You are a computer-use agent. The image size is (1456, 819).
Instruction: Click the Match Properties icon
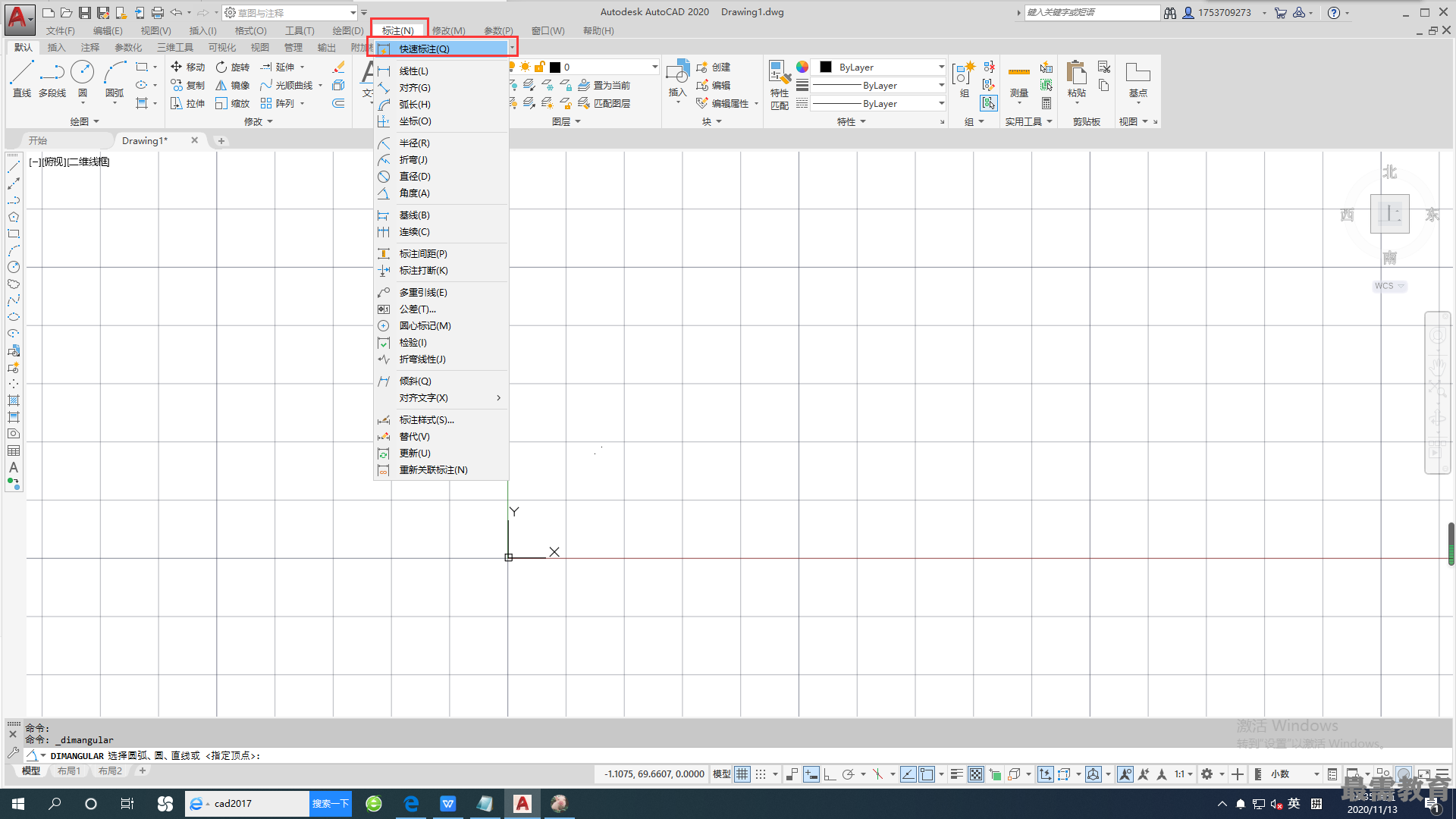click(x=780, y=85)
